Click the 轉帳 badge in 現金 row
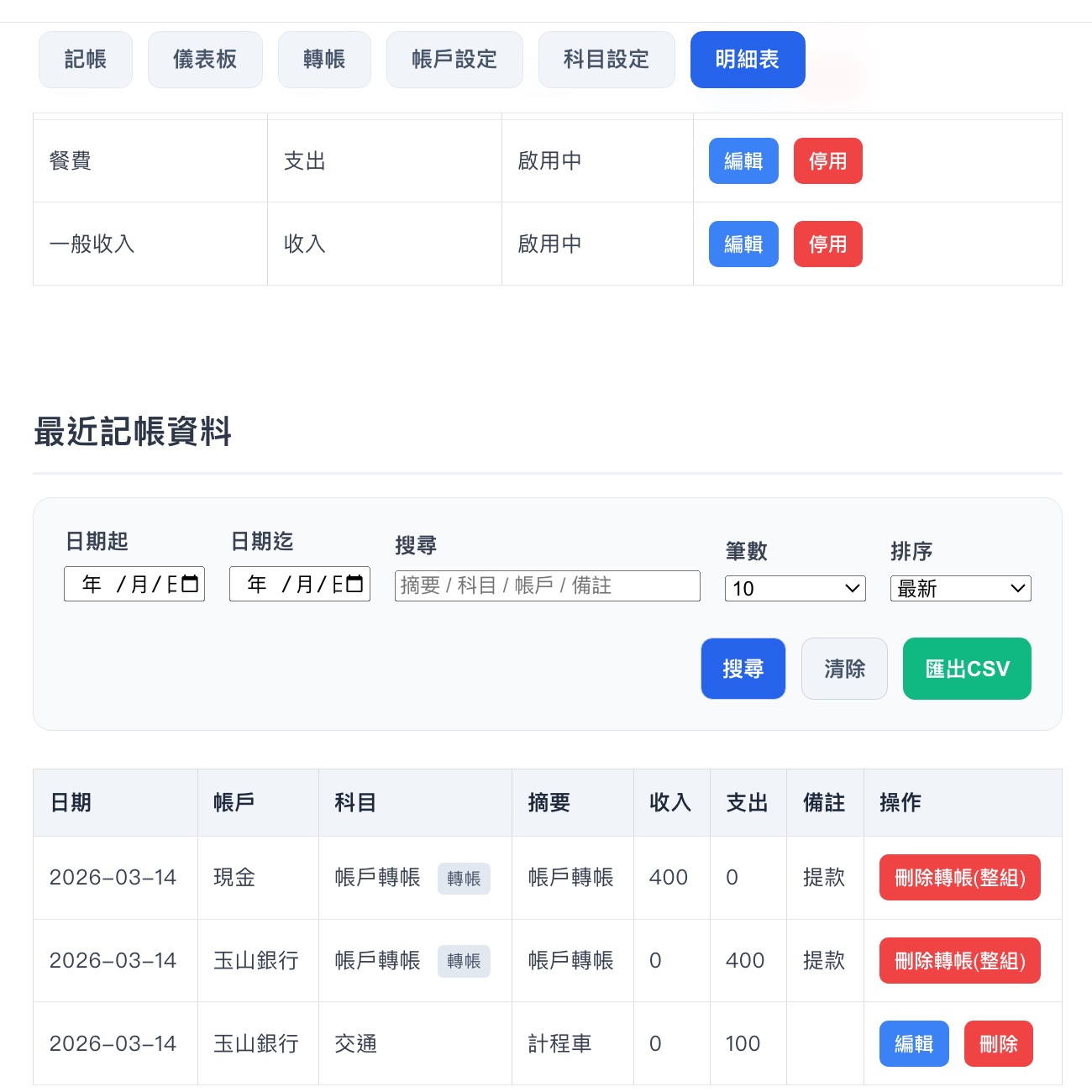 pyautogui.click(x=464, y=878)
